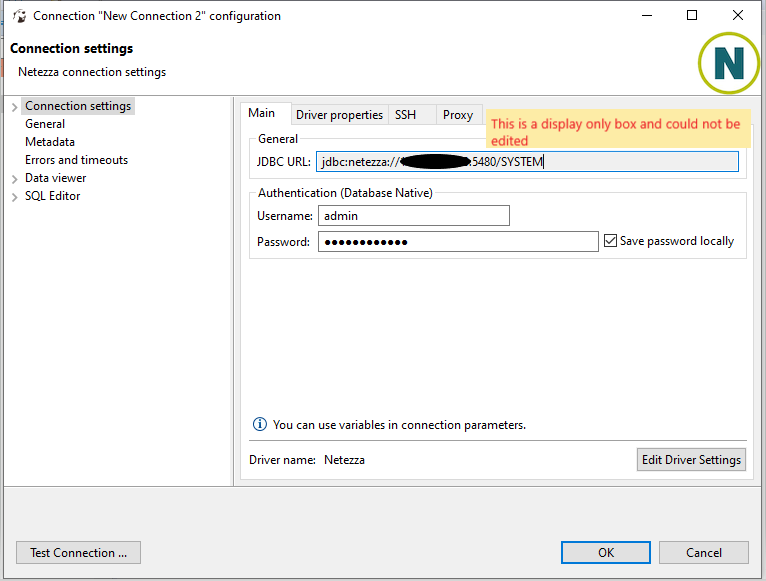Expand the SQL Editor tree node
The image size is (766, 581).
15,197
